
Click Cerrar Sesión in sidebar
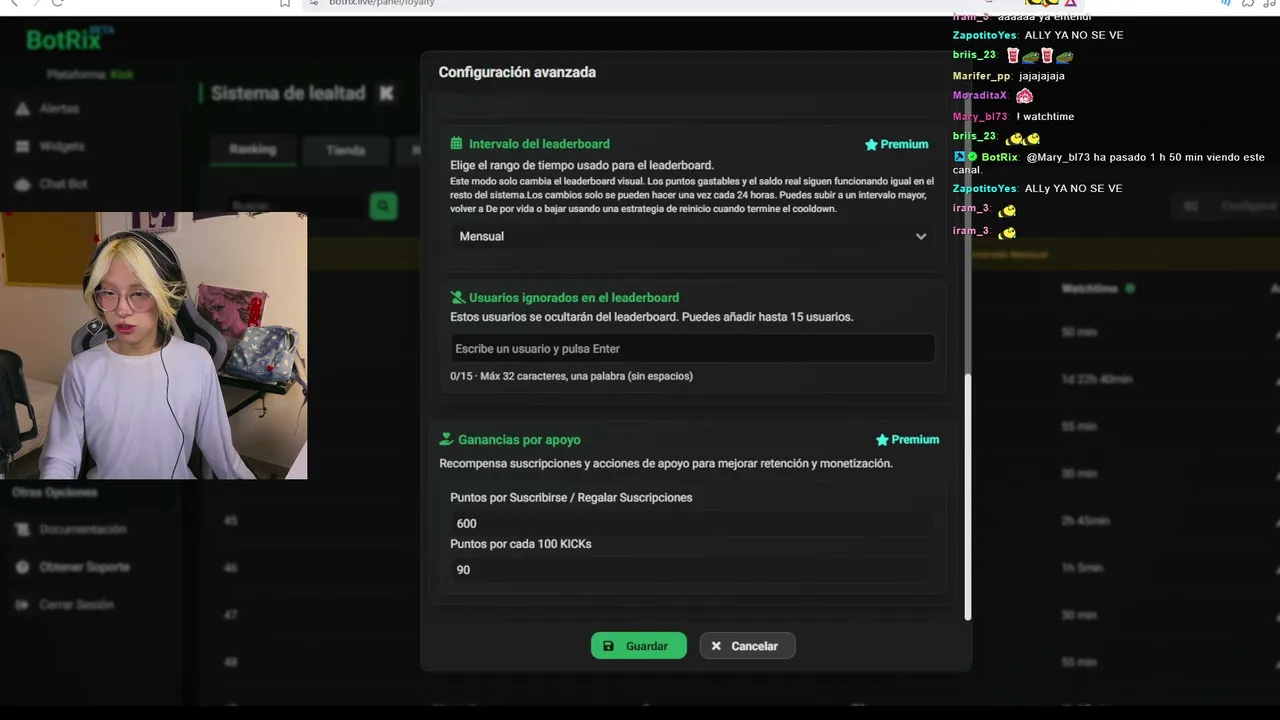[76, 605]
